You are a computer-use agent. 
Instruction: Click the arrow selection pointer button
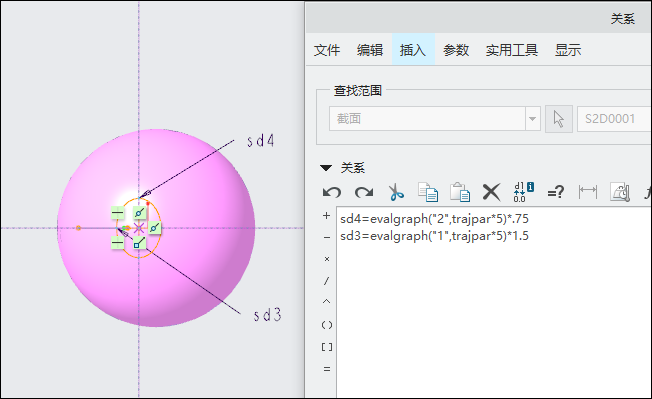coord(559,119)
